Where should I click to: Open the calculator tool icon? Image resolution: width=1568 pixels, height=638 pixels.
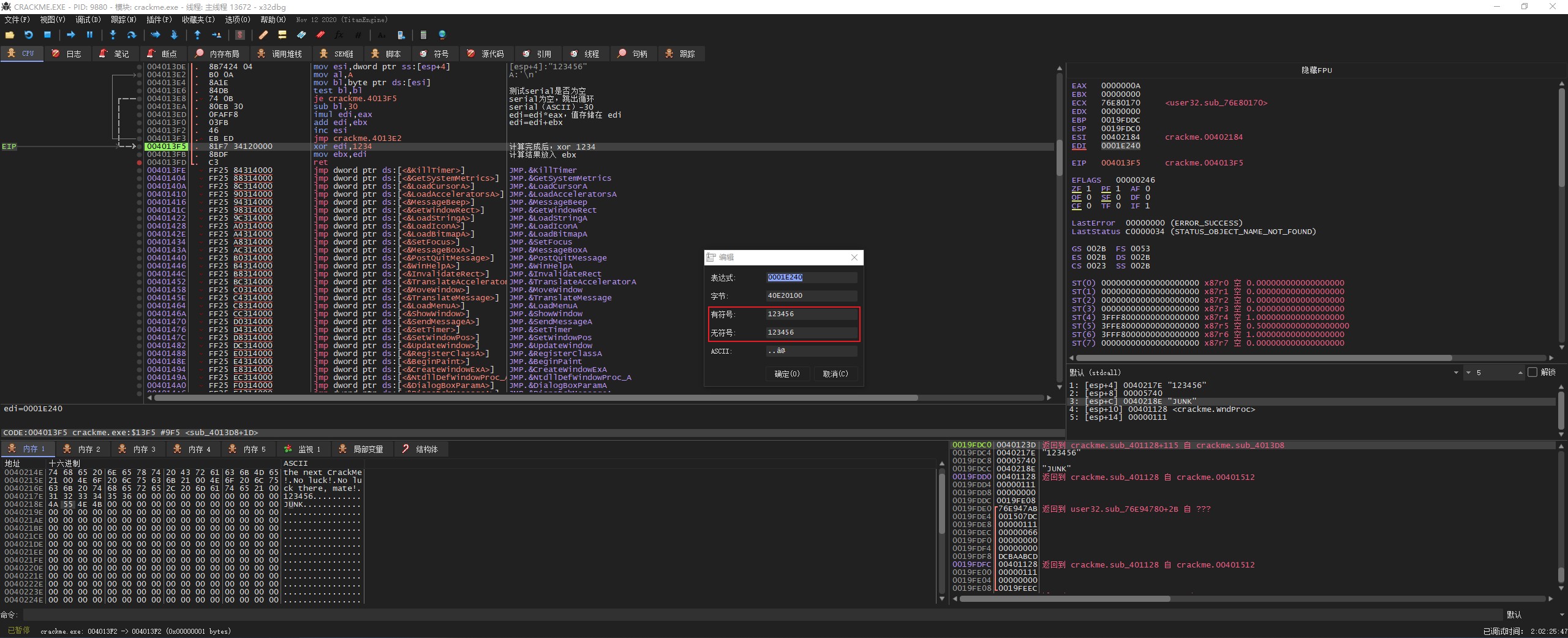423,35
